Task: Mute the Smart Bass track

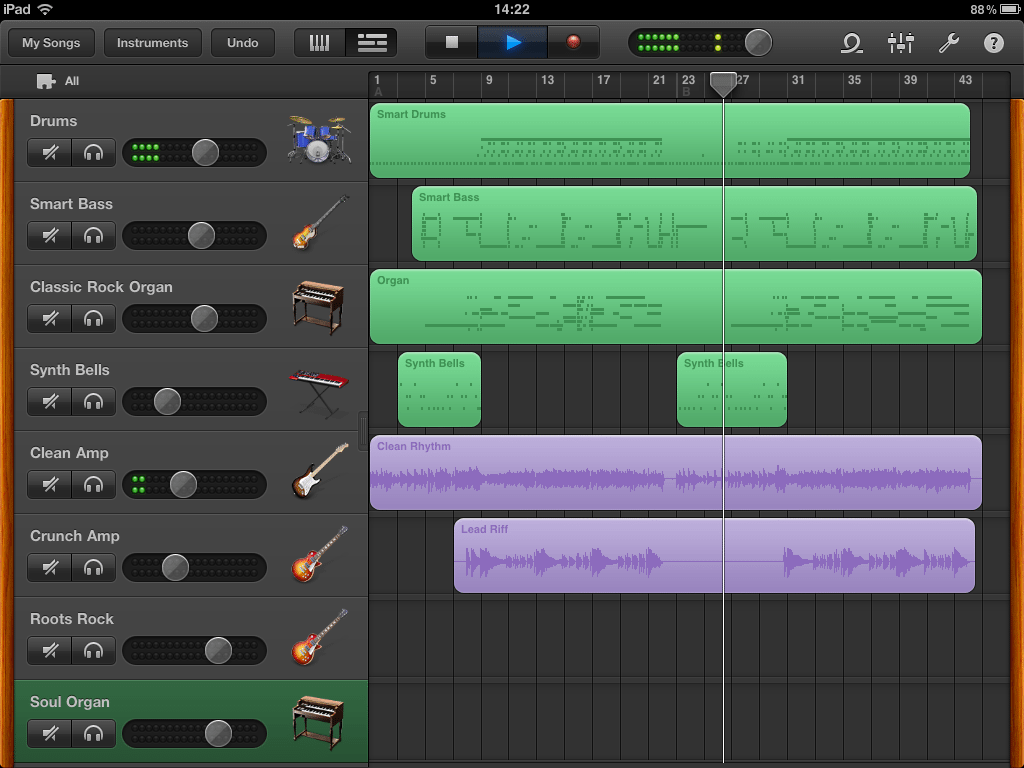Action: [50, 236]
